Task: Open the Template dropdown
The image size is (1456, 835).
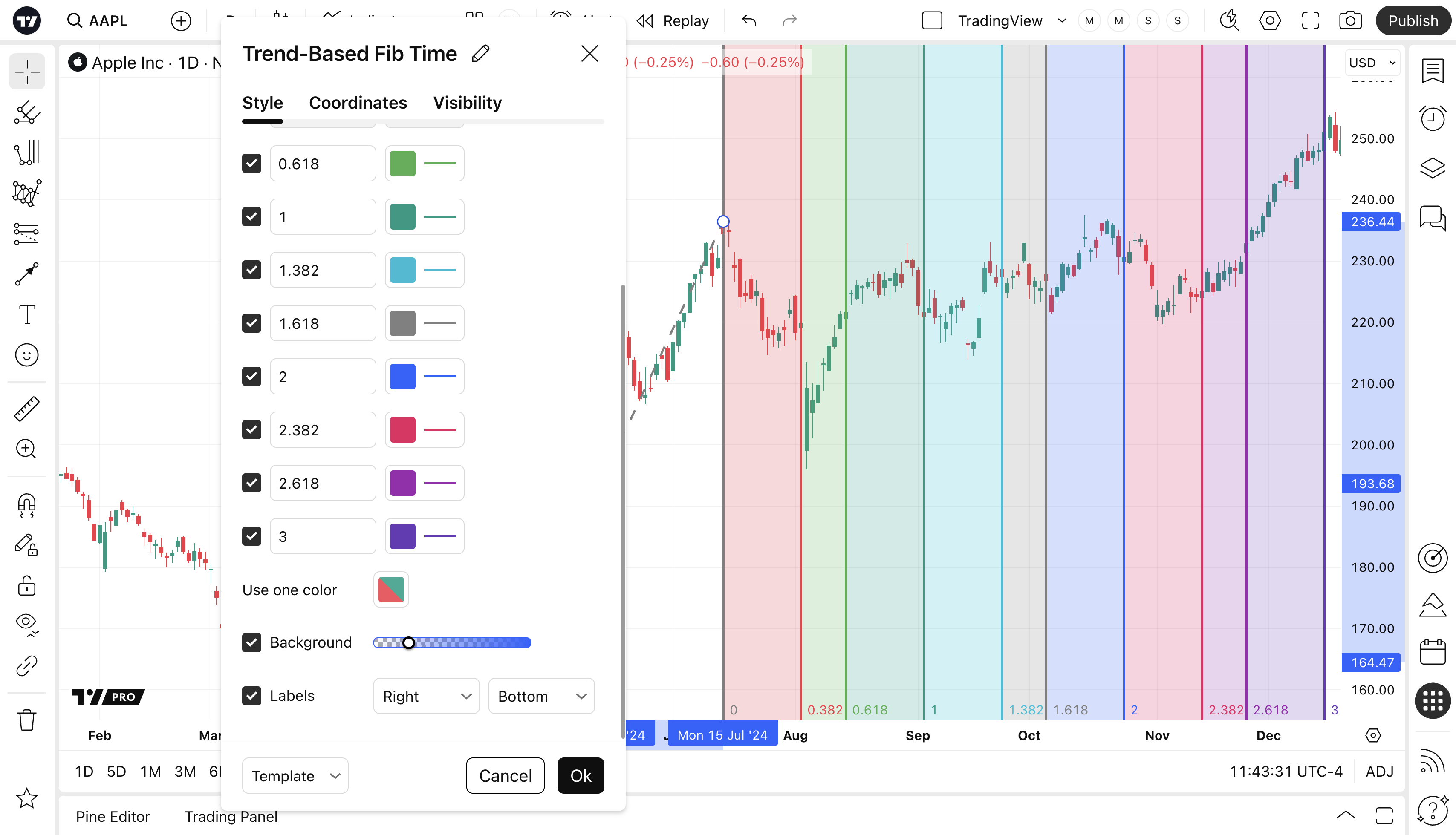Action: [x=295, y=775]
